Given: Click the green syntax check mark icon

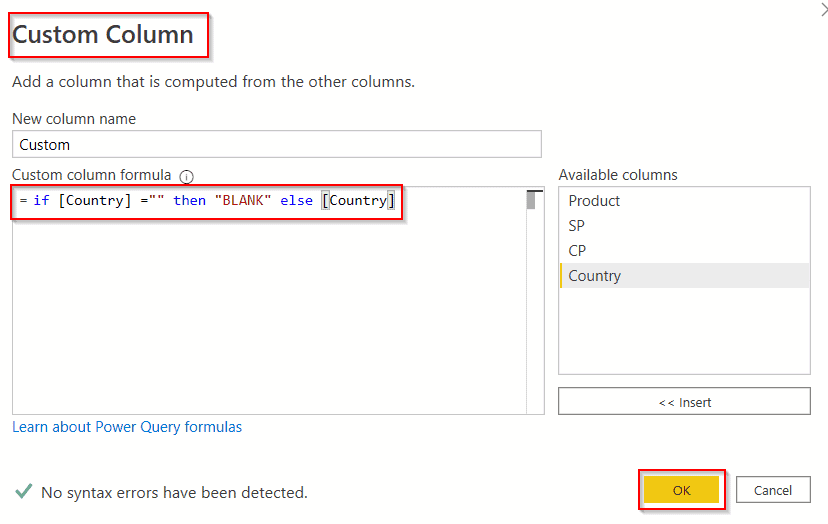Looking at the screenshot, I should [24, 491].
